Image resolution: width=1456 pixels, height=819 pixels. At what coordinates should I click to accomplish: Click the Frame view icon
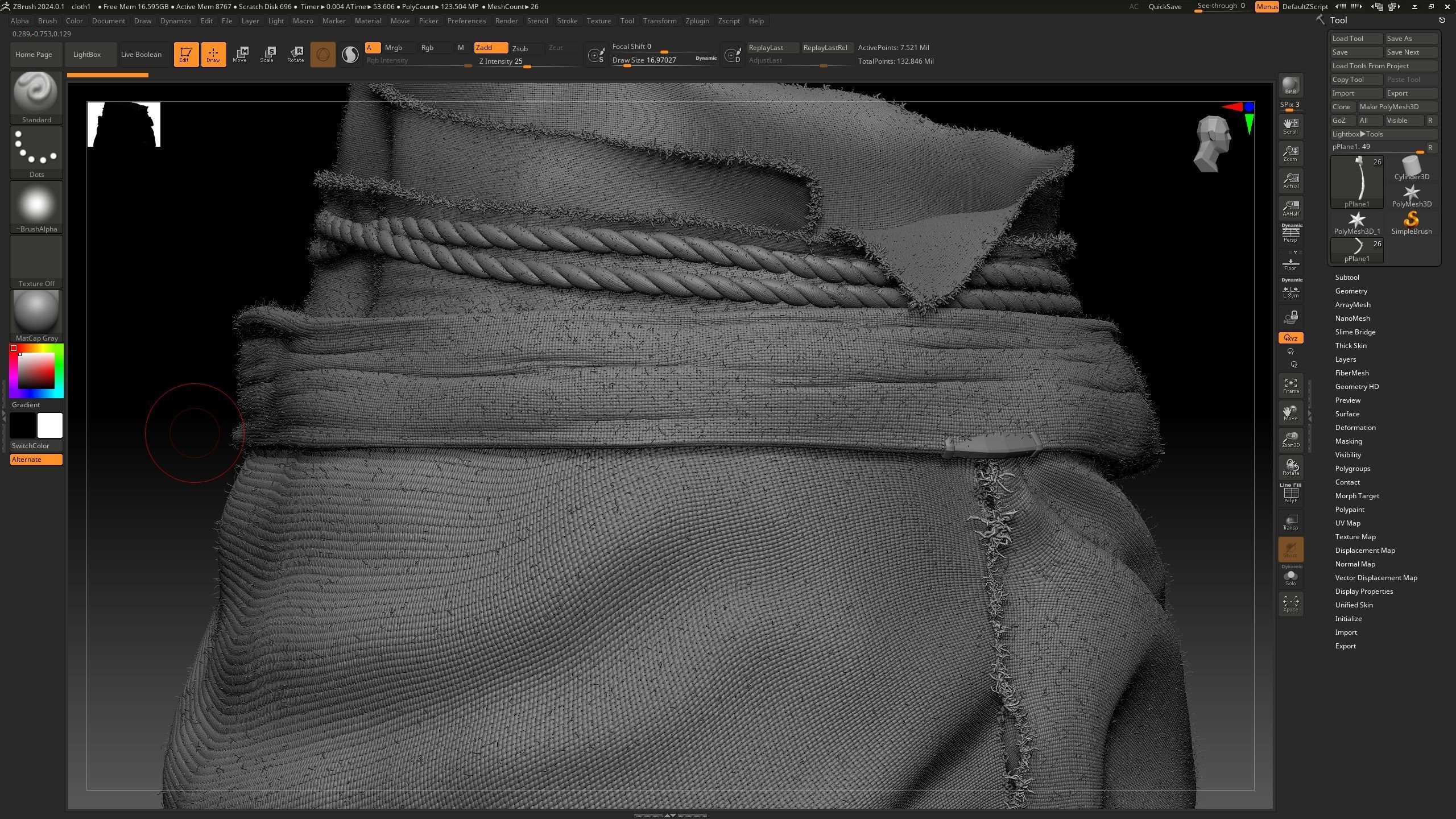(x=1290, y=386)
